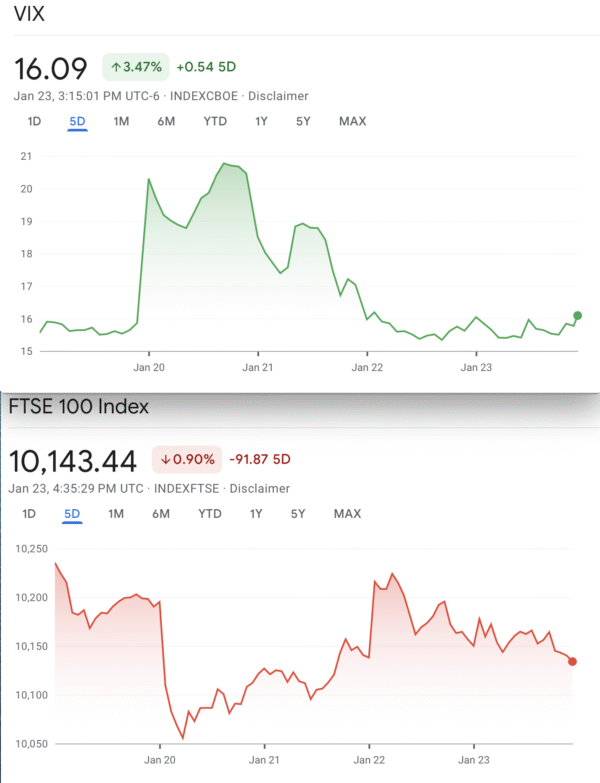Click the red endpoint dot on FTSE chart
This screenshot has width=600, height=783.
pos(572,661)
